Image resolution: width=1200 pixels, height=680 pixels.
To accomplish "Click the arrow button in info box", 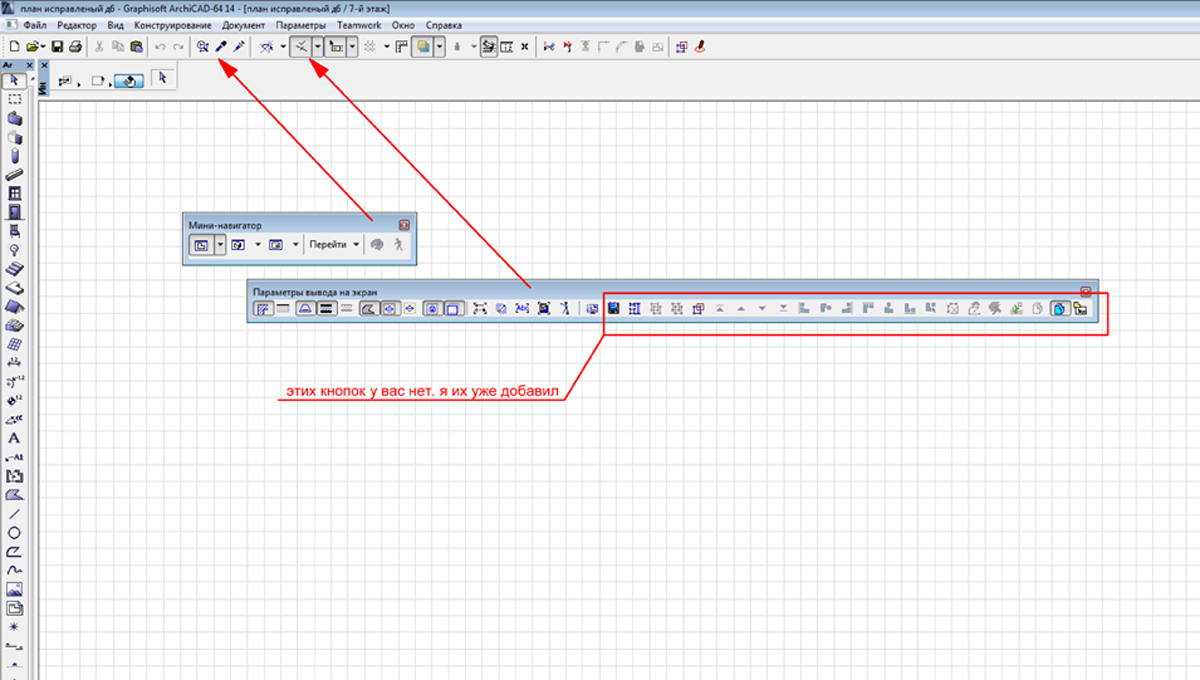I will tap(161, 78).
